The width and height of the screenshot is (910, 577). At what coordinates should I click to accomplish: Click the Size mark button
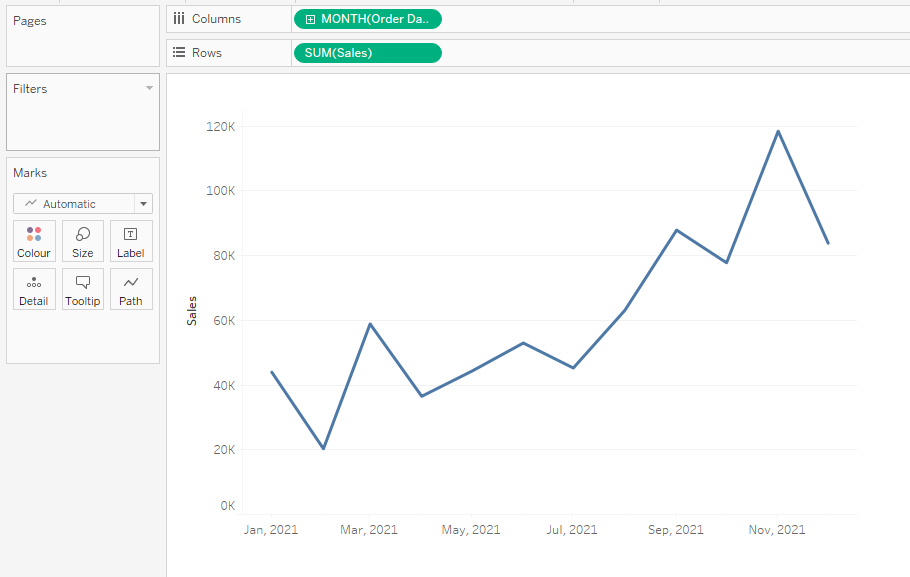[x=83, y=241]
